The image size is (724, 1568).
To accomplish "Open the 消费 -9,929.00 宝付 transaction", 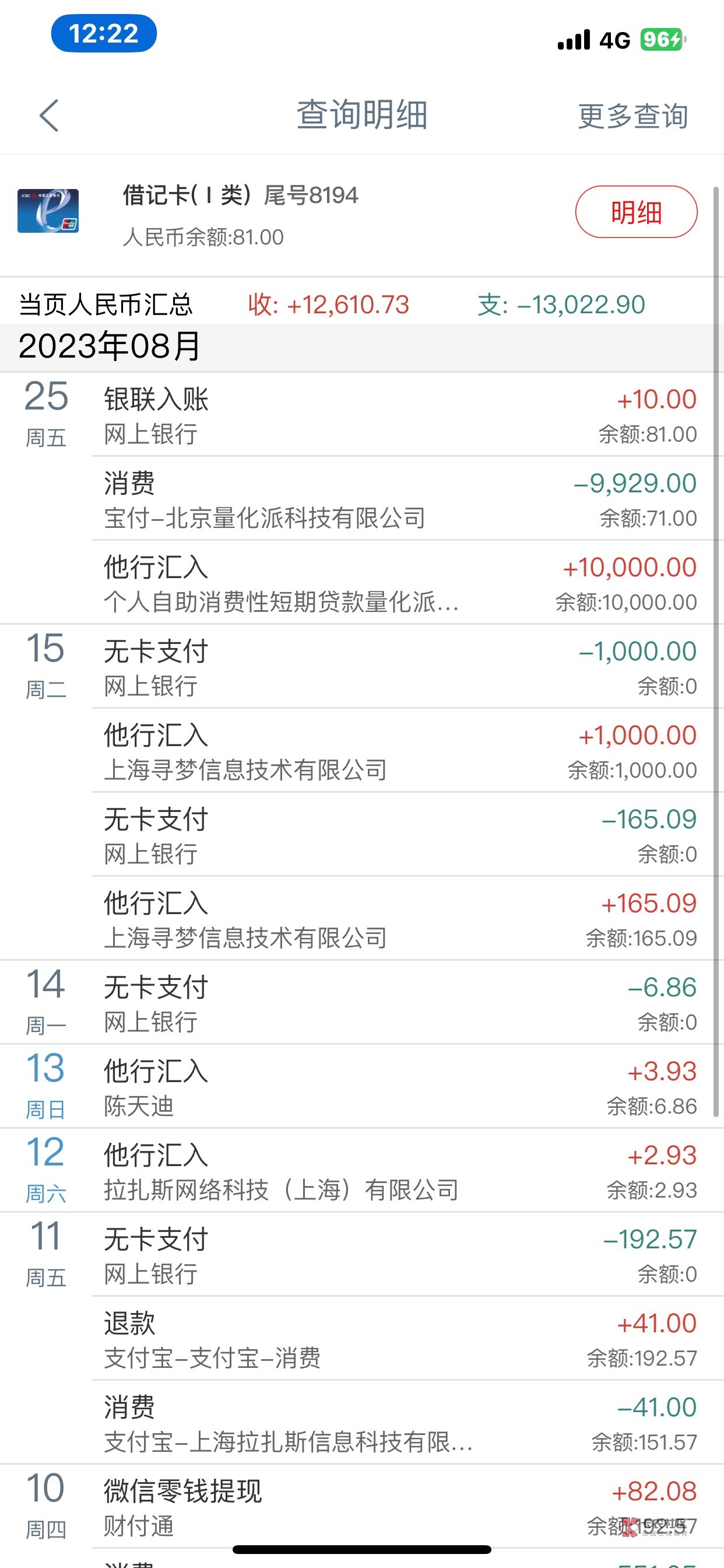I will [x=402, y=499].
